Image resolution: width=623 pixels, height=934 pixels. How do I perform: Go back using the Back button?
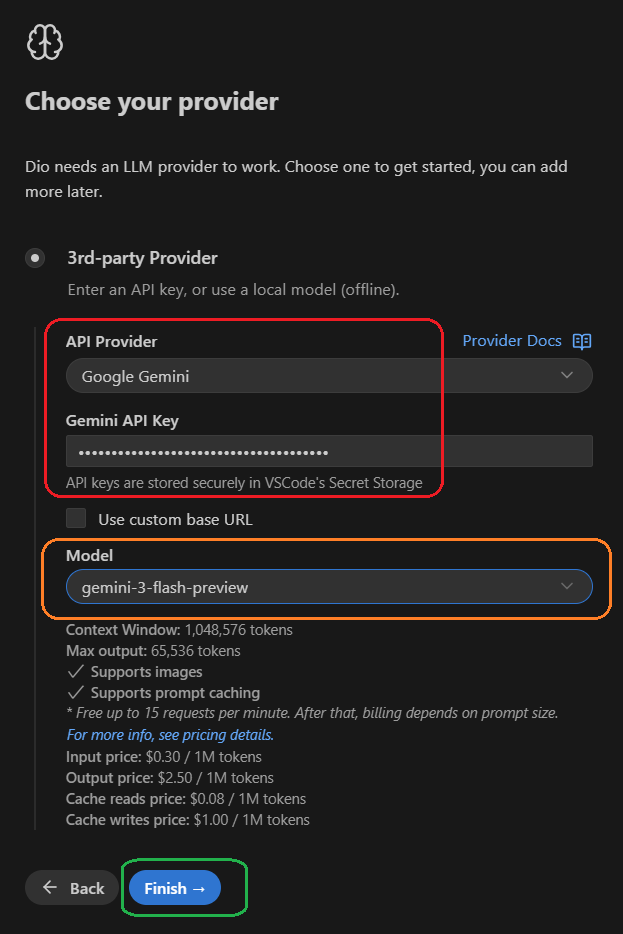[71, 888]
